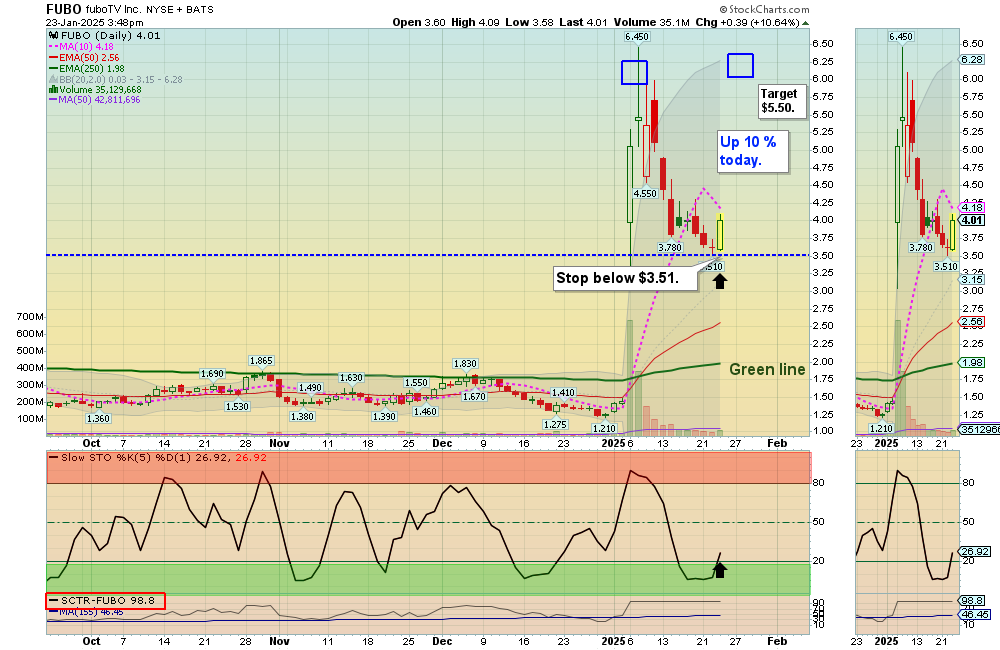The width and height of the screenshot is (1000, 650).
Task: Click the 6.28 Bollinger value tag in the zoom panel
Action: (972, 59)
